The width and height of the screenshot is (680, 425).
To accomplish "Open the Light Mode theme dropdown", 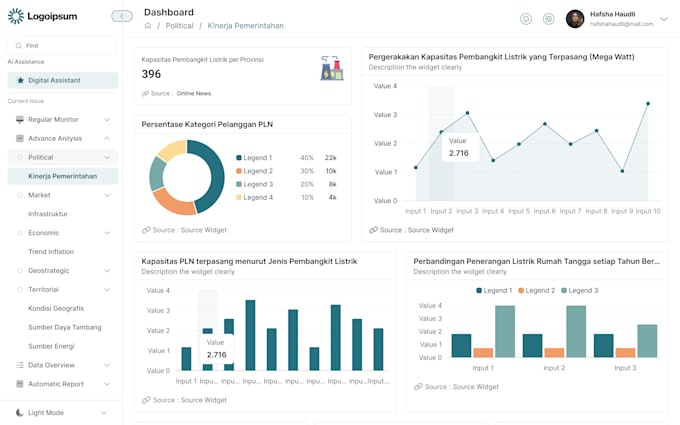I will click(x=104, y=413).
